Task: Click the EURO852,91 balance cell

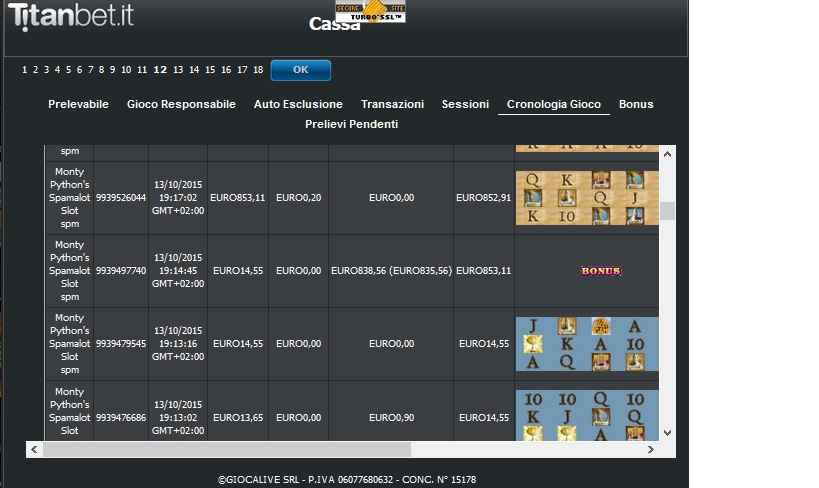Action: tap(484, 197)
